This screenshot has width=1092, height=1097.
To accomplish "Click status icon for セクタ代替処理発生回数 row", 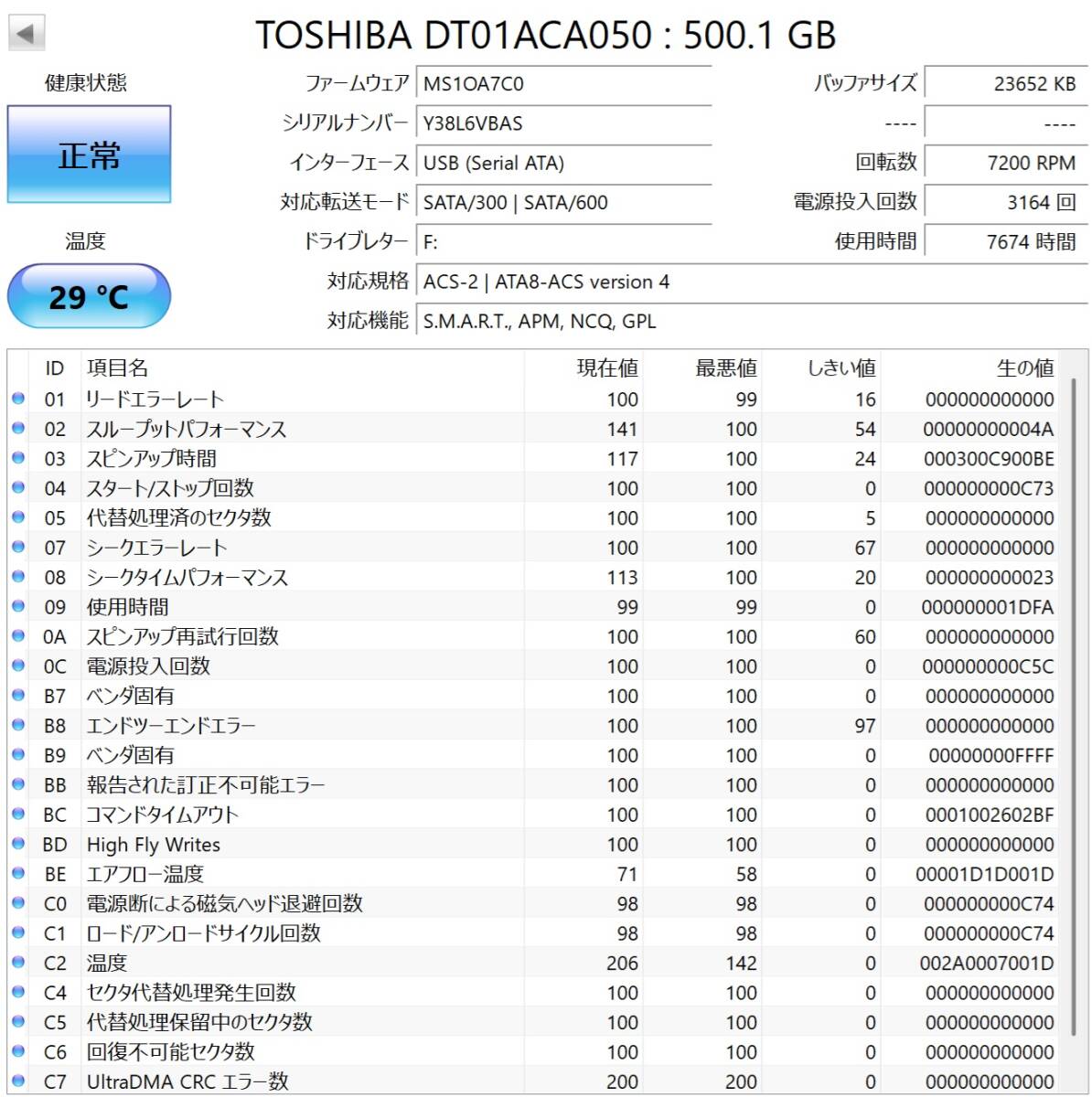I will point(17,992).
